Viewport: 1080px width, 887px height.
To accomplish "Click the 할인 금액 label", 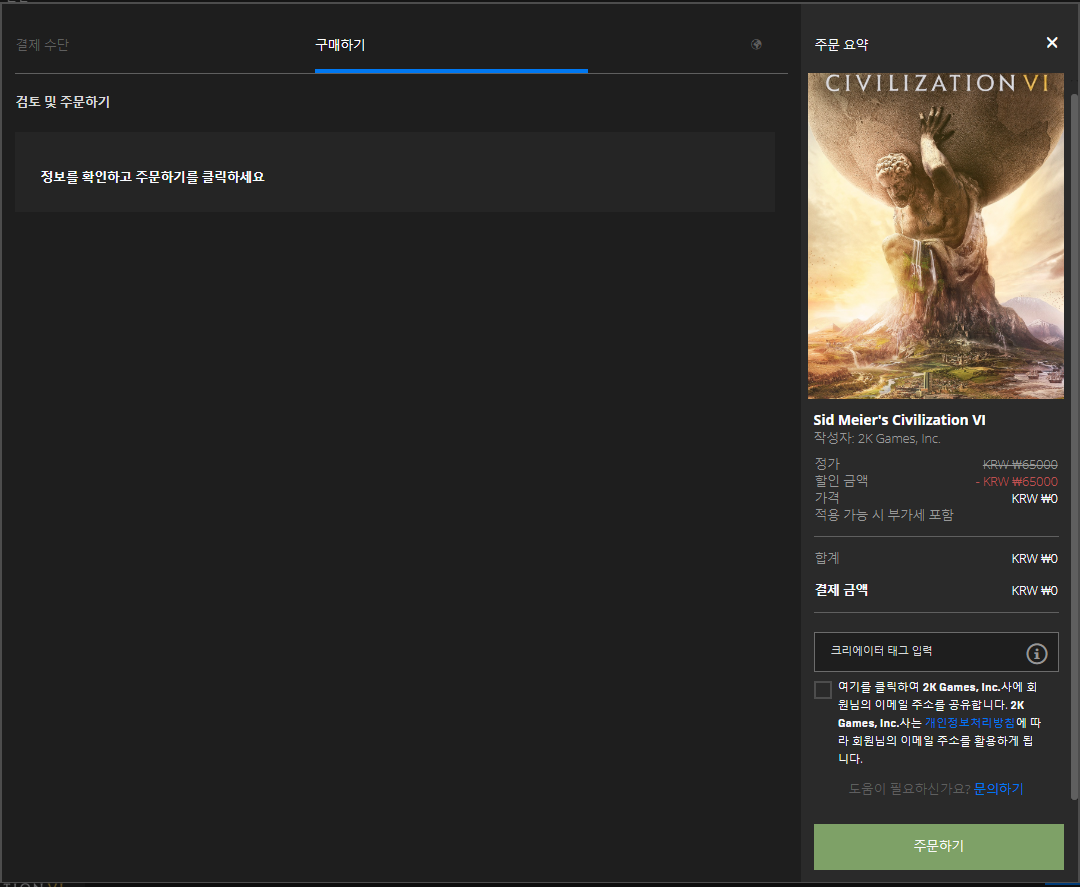I will tap(841, 481).
